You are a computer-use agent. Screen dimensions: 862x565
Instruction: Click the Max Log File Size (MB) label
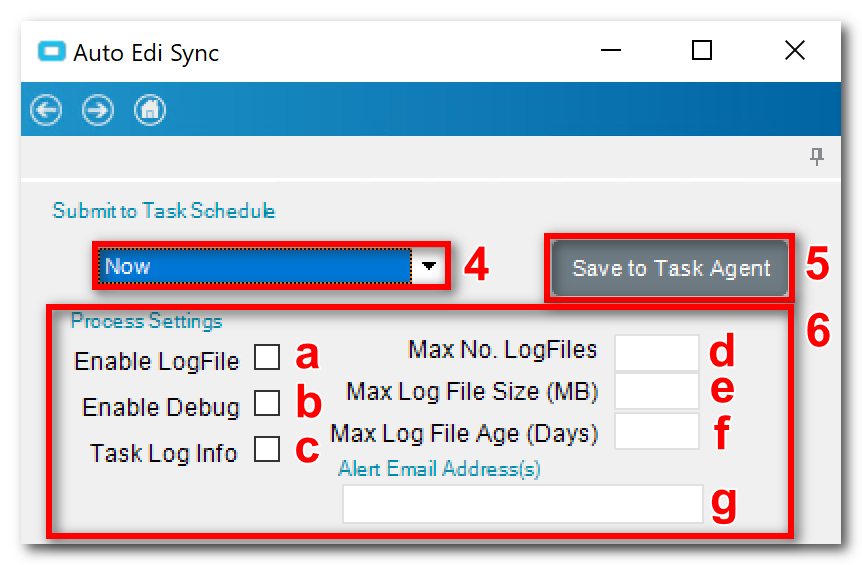pos(472,392)
